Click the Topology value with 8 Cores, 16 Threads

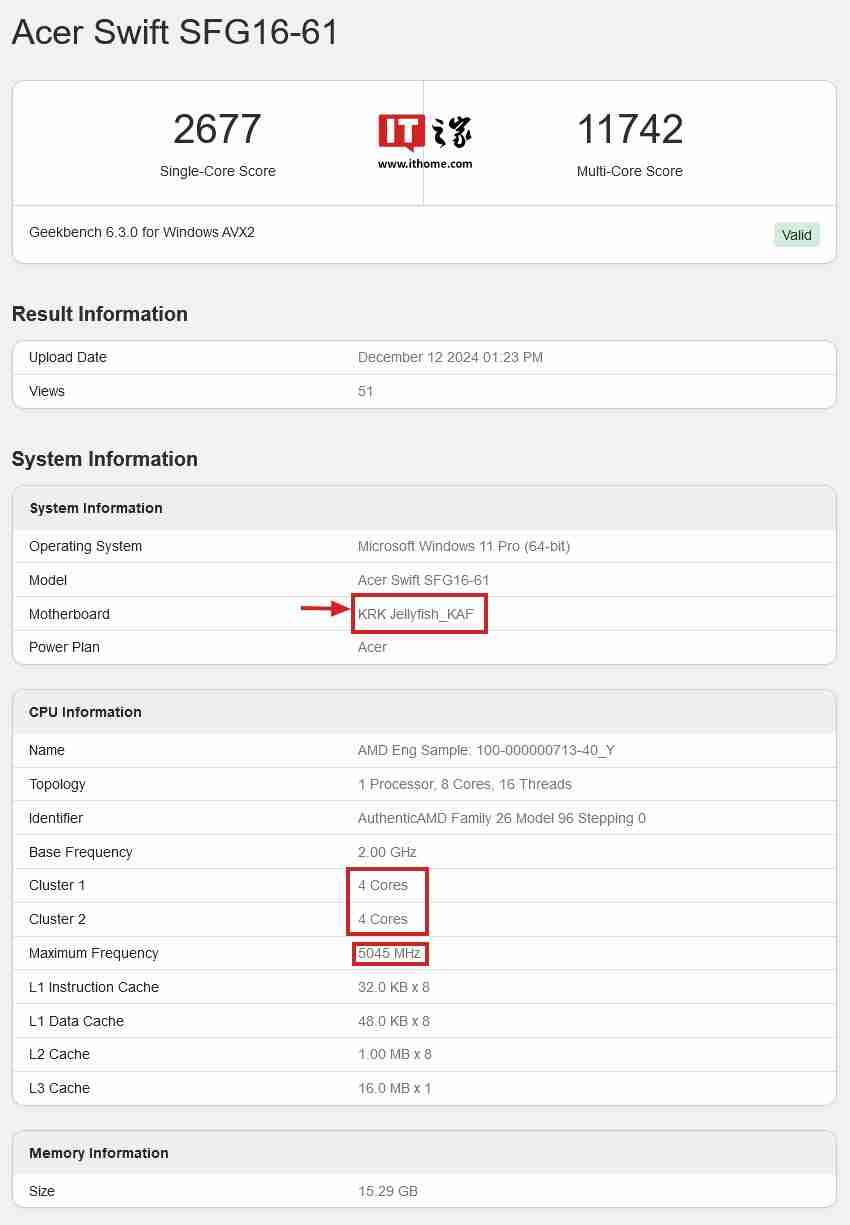point(465,784)
